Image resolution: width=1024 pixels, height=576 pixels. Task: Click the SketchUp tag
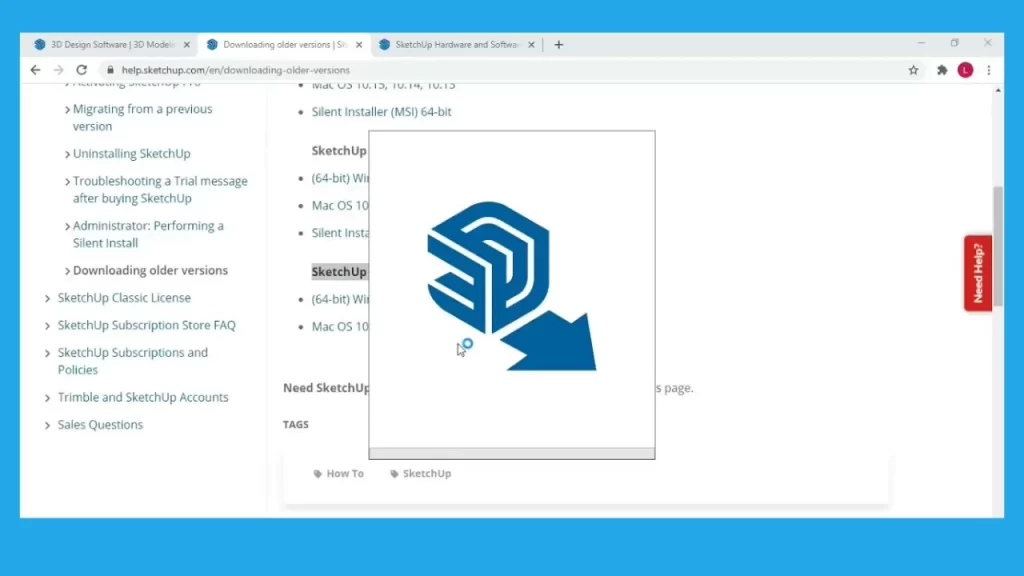point(420,473)
